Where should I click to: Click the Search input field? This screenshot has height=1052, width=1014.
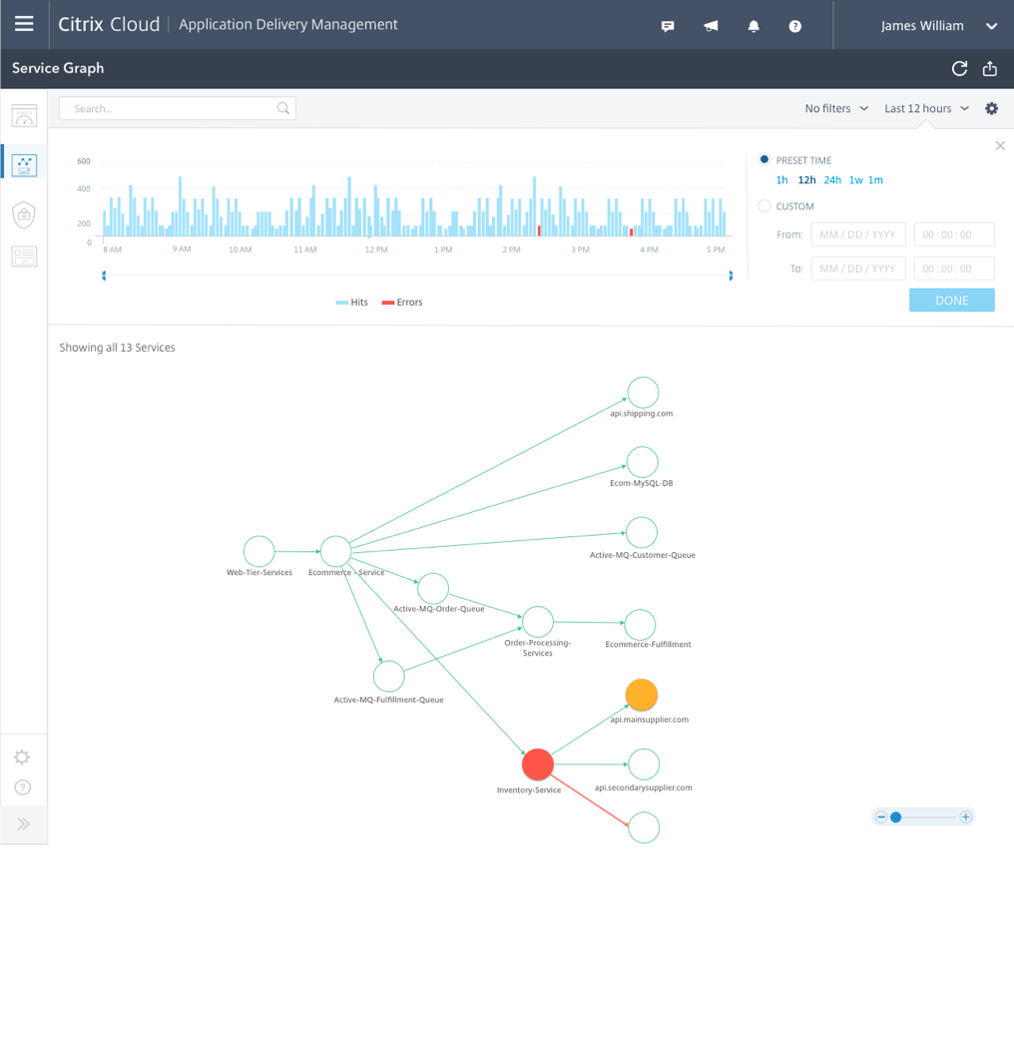point(177,109)
